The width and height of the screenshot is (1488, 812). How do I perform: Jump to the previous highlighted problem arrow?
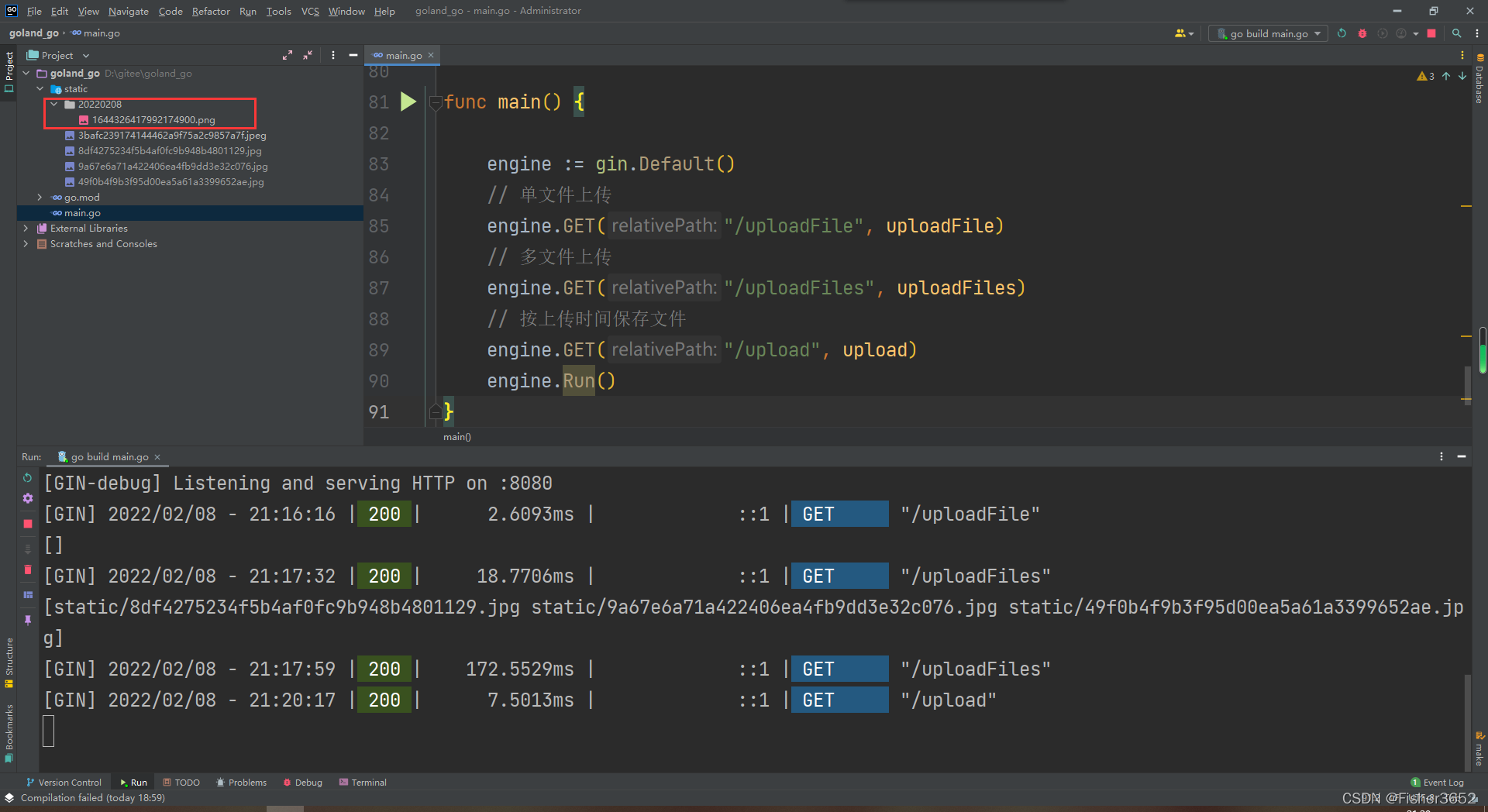point(1446,76)
